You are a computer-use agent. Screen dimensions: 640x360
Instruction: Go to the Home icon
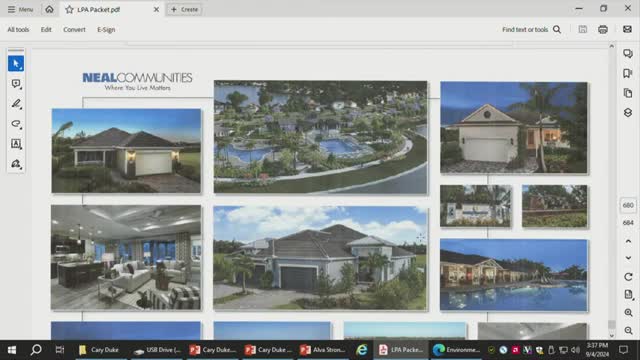pyautogui.click(x=49, y=9)
